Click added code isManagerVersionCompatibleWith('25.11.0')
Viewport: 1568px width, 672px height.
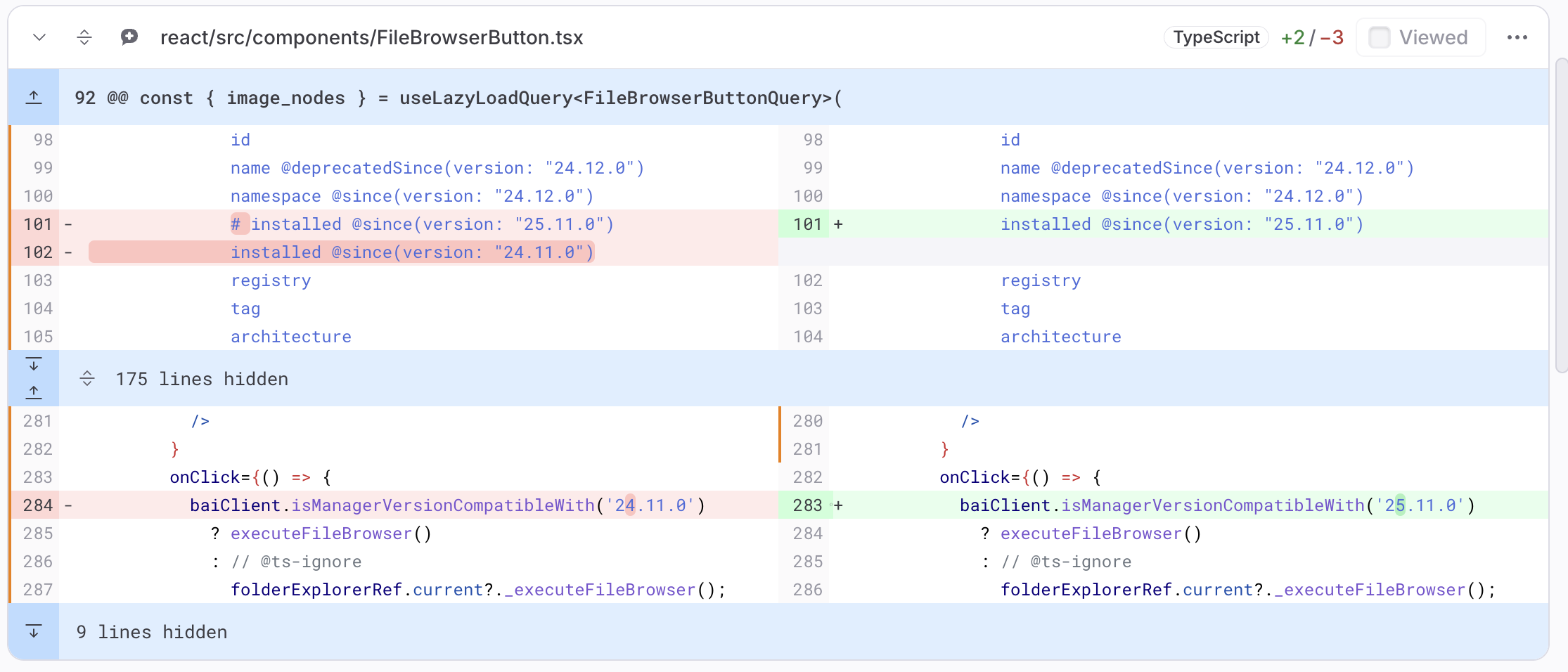[x=1268, y=505]
